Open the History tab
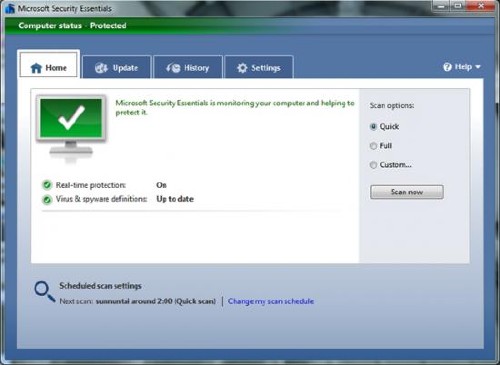 (x=188, y=67)
